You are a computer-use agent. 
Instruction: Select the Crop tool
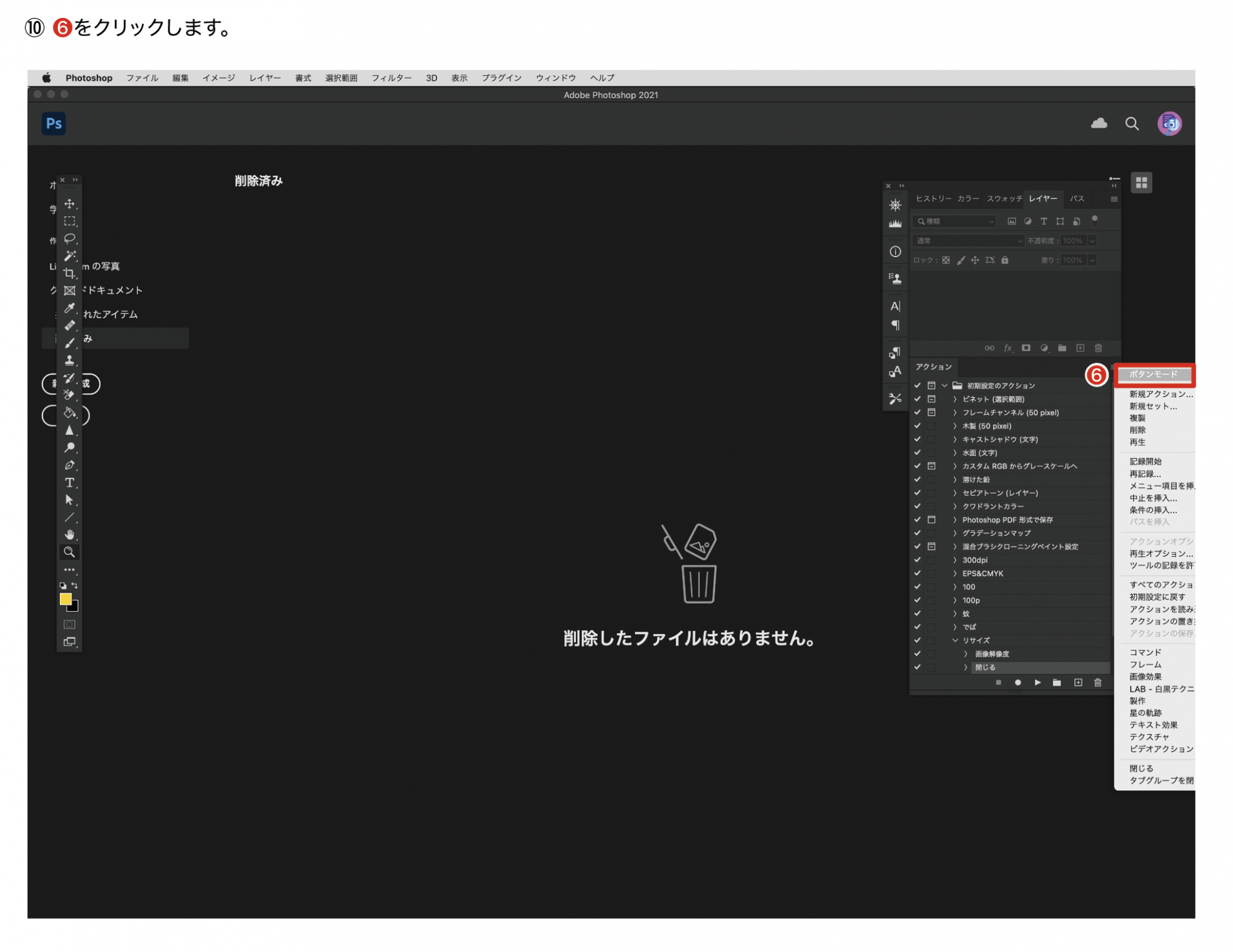coord(70,273)
